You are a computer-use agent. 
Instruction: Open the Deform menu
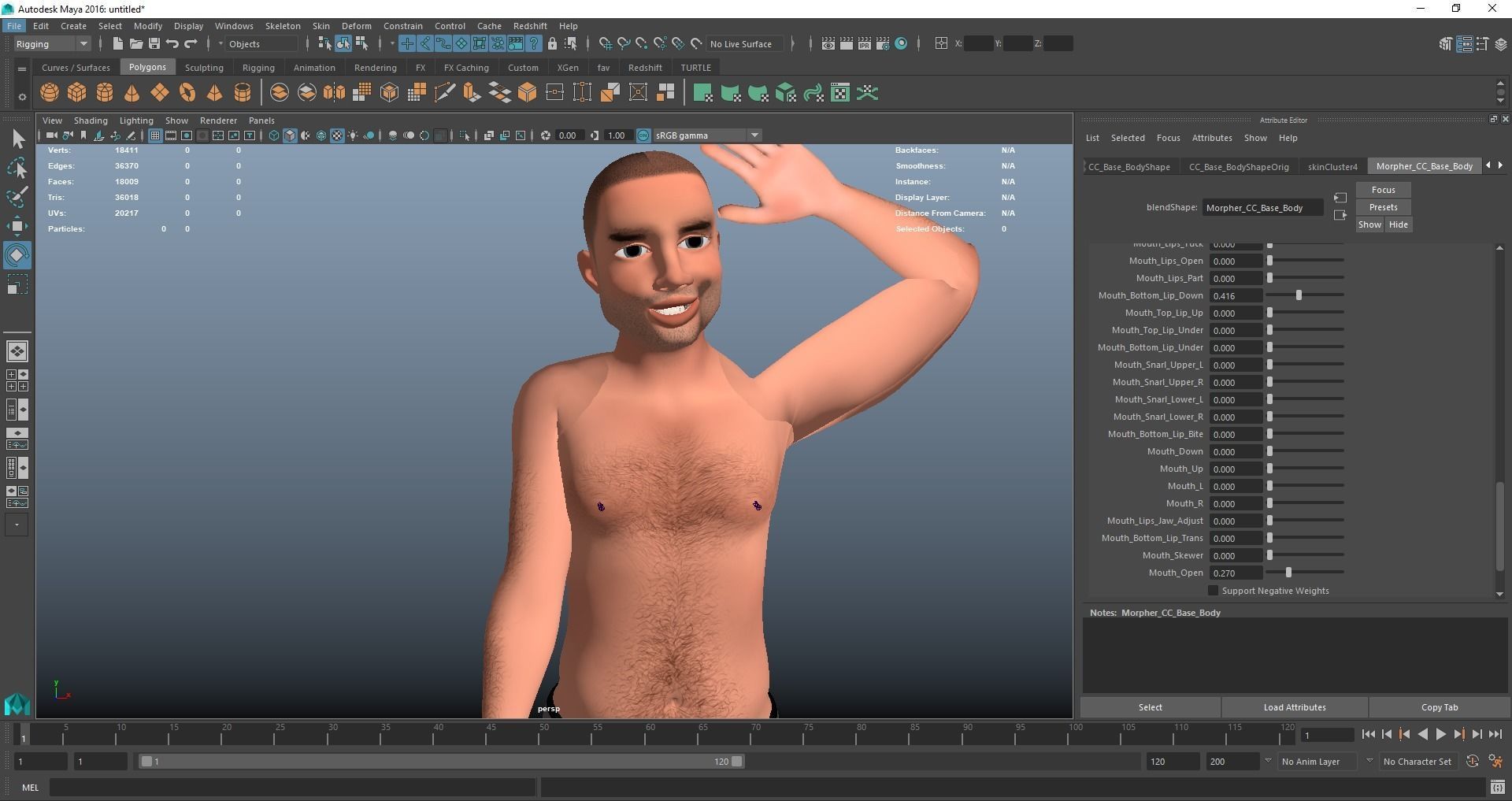click(356, 26)
